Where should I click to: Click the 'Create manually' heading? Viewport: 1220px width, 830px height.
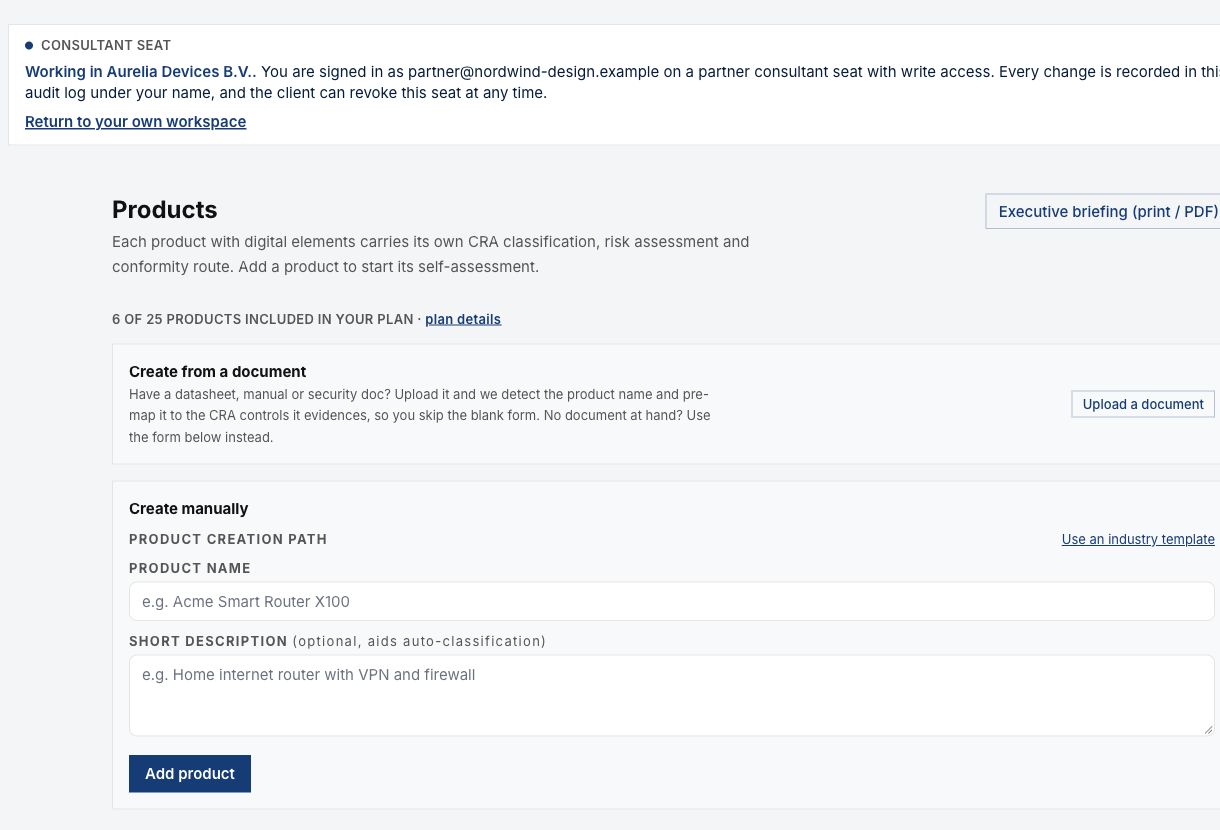pyautogui.click(x=189, y=509)
